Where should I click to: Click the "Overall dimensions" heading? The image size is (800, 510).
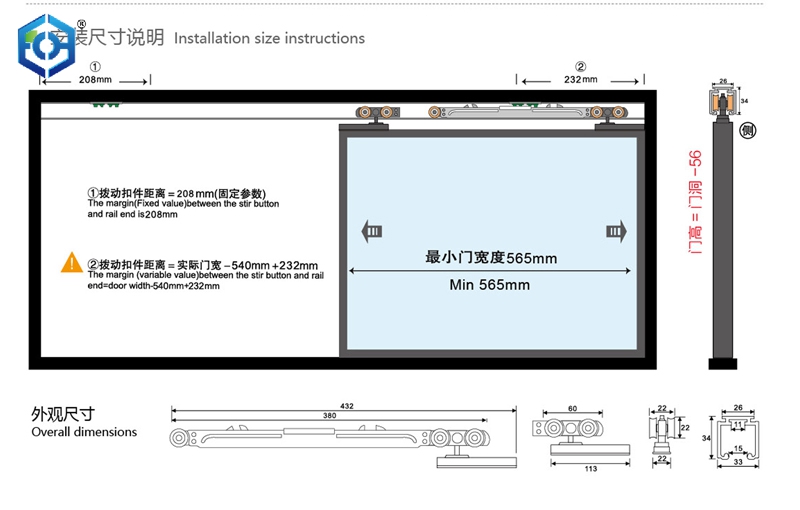click(x=84, y=432)
